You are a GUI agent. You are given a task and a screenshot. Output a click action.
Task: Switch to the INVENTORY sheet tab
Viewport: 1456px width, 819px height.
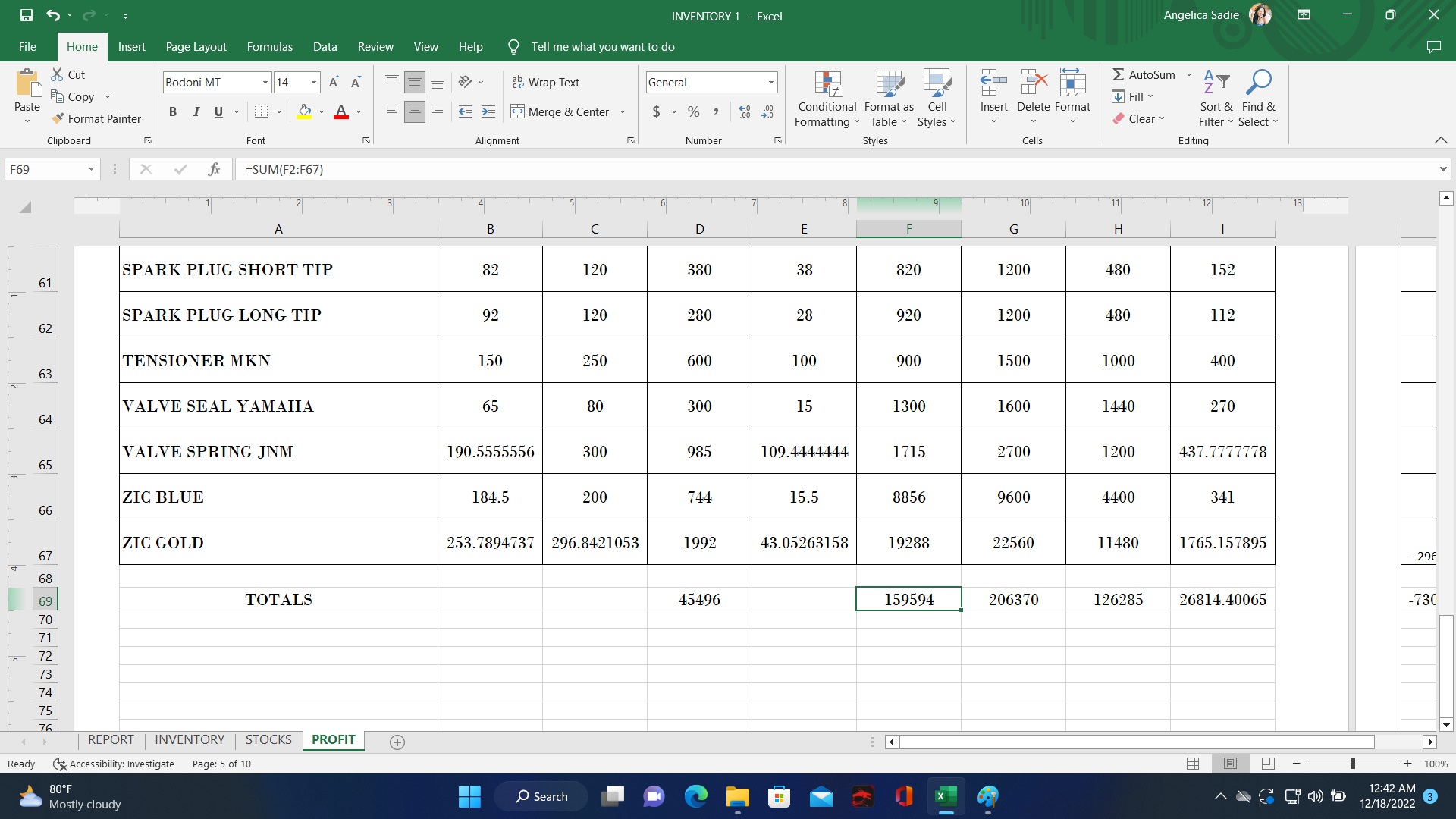pyautogui.click(x=190, y=739)
